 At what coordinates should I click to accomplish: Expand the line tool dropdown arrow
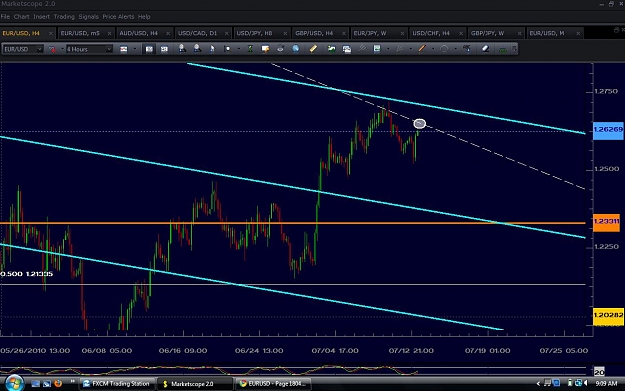433,49
